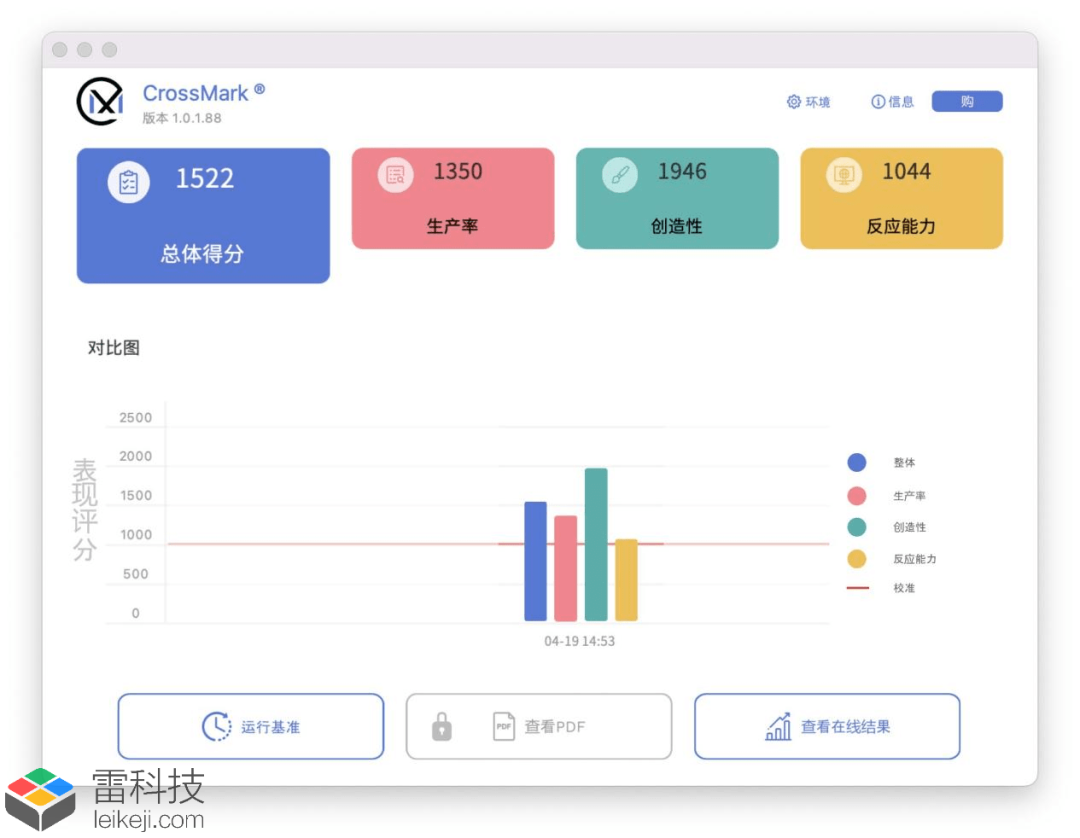Click the document icon on 生产率 card
This screenshot has height=838, width=1080.
click(395, 175)
